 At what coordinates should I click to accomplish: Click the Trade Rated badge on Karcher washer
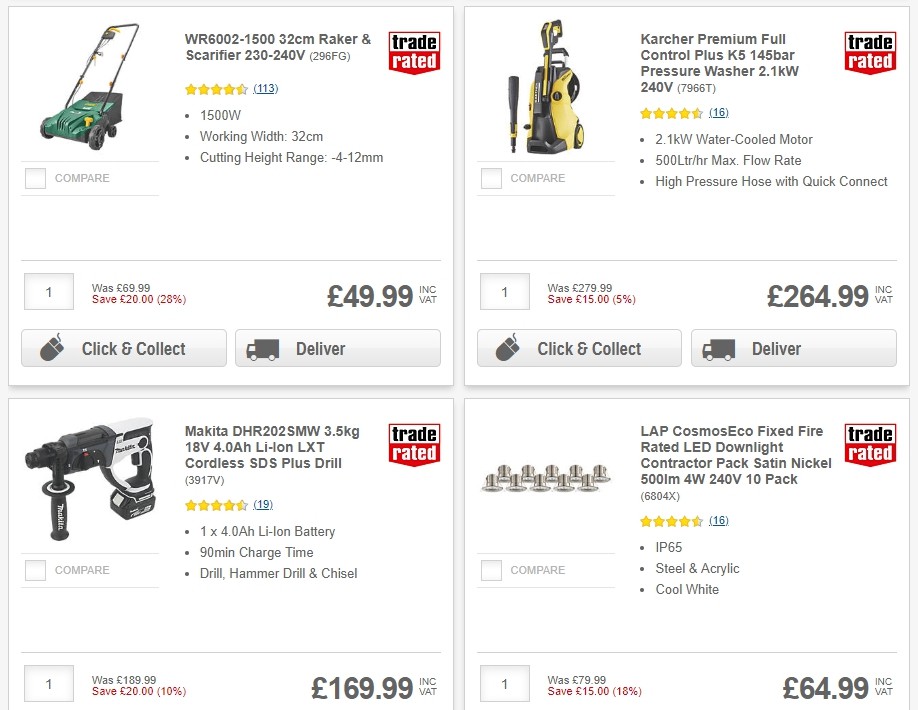click(869, 50)
